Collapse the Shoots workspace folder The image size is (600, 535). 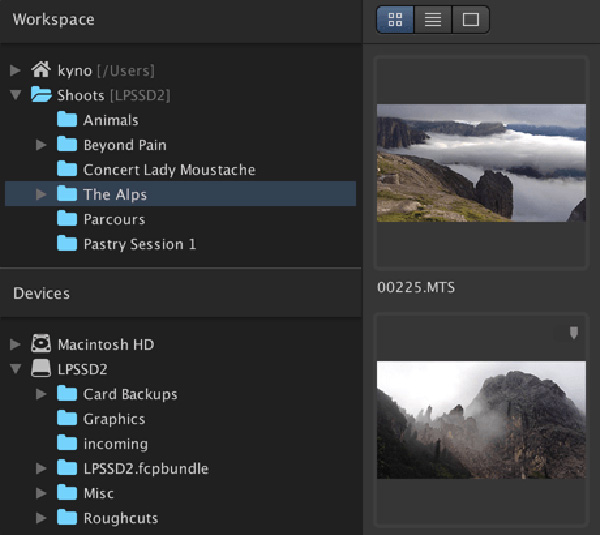[x=15, y=95]
